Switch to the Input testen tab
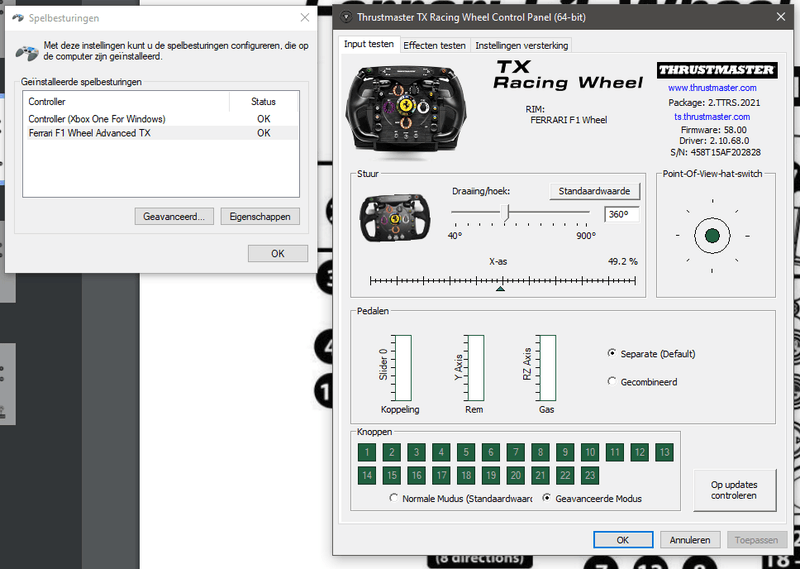Screen dimensions: 800x569 click(x=369, y=44)
